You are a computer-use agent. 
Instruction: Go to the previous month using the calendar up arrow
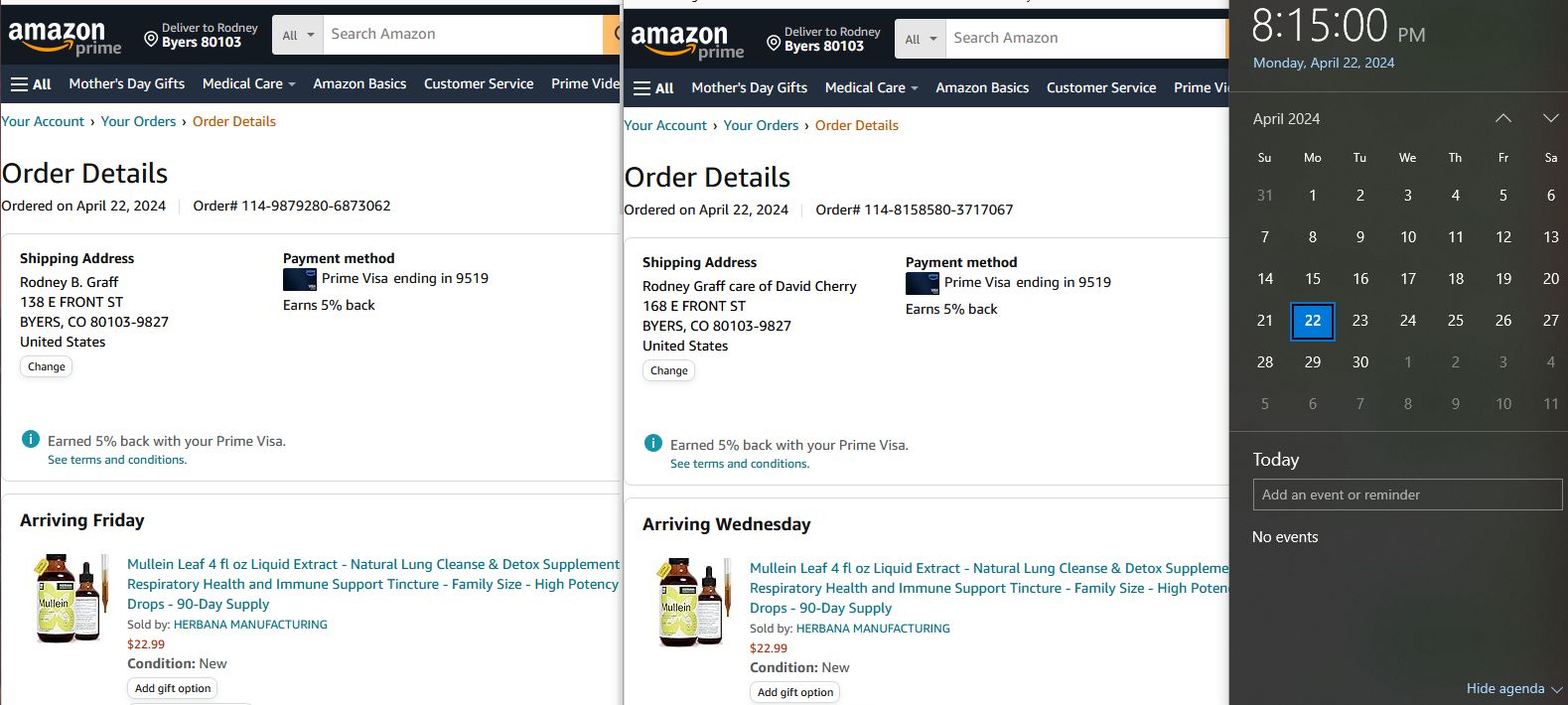coord(1503,118)
